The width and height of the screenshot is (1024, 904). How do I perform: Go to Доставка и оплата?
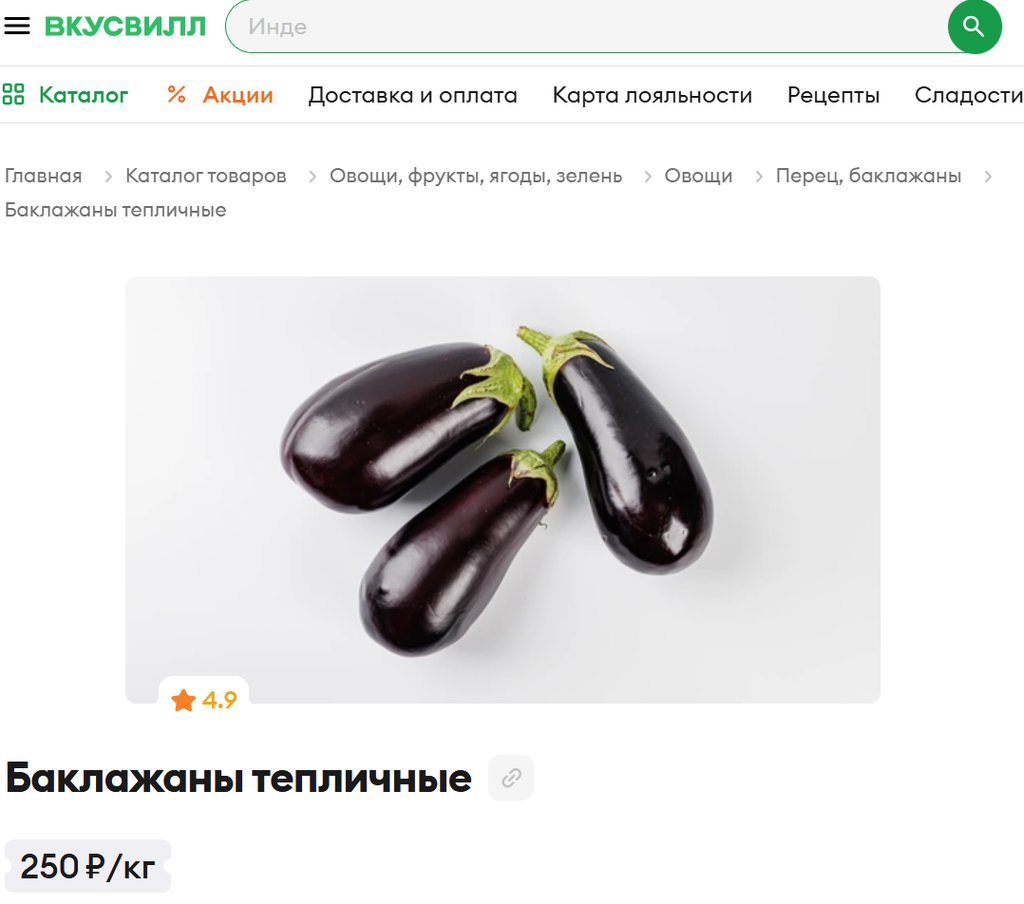coord(413,95)
